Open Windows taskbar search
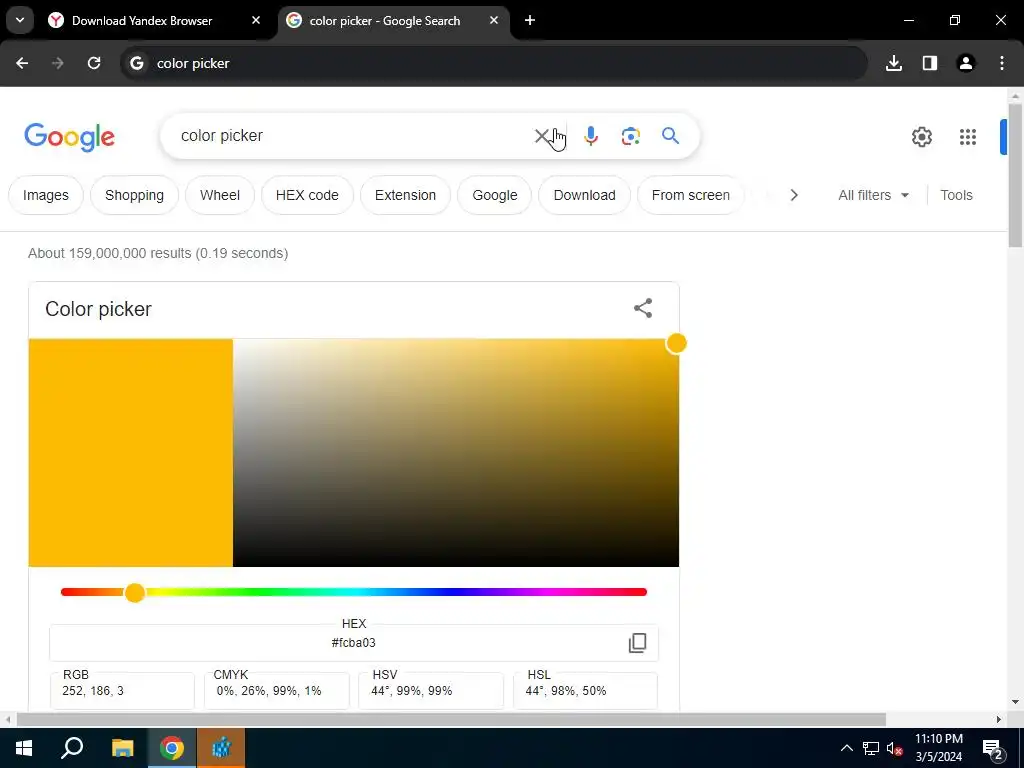 [x=72, y=748]
